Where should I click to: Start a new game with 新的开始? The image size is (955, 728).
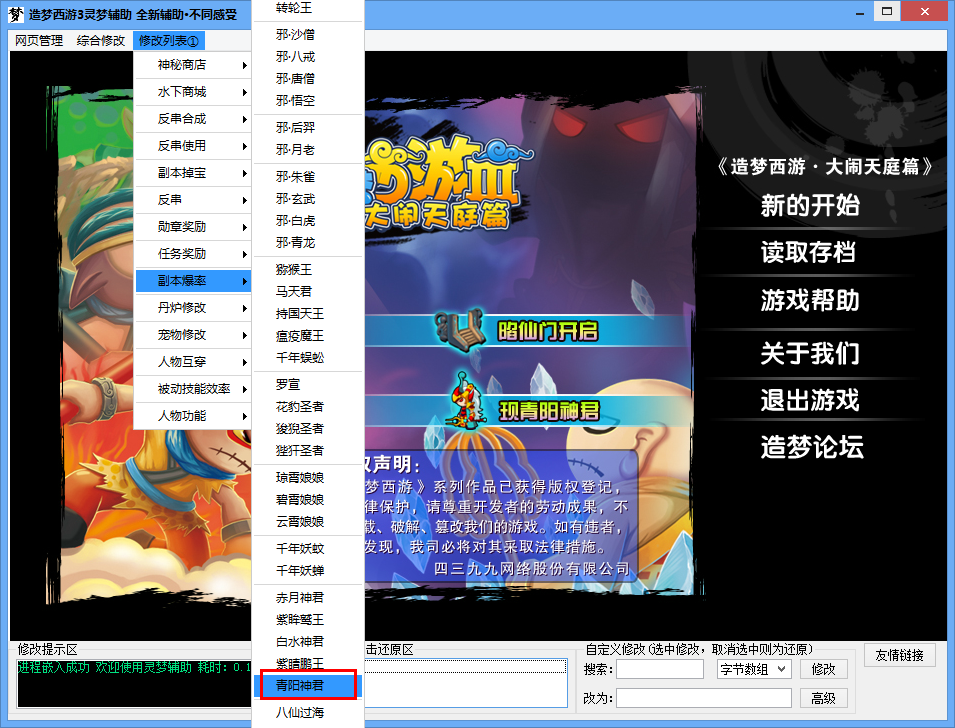[809, 205]
